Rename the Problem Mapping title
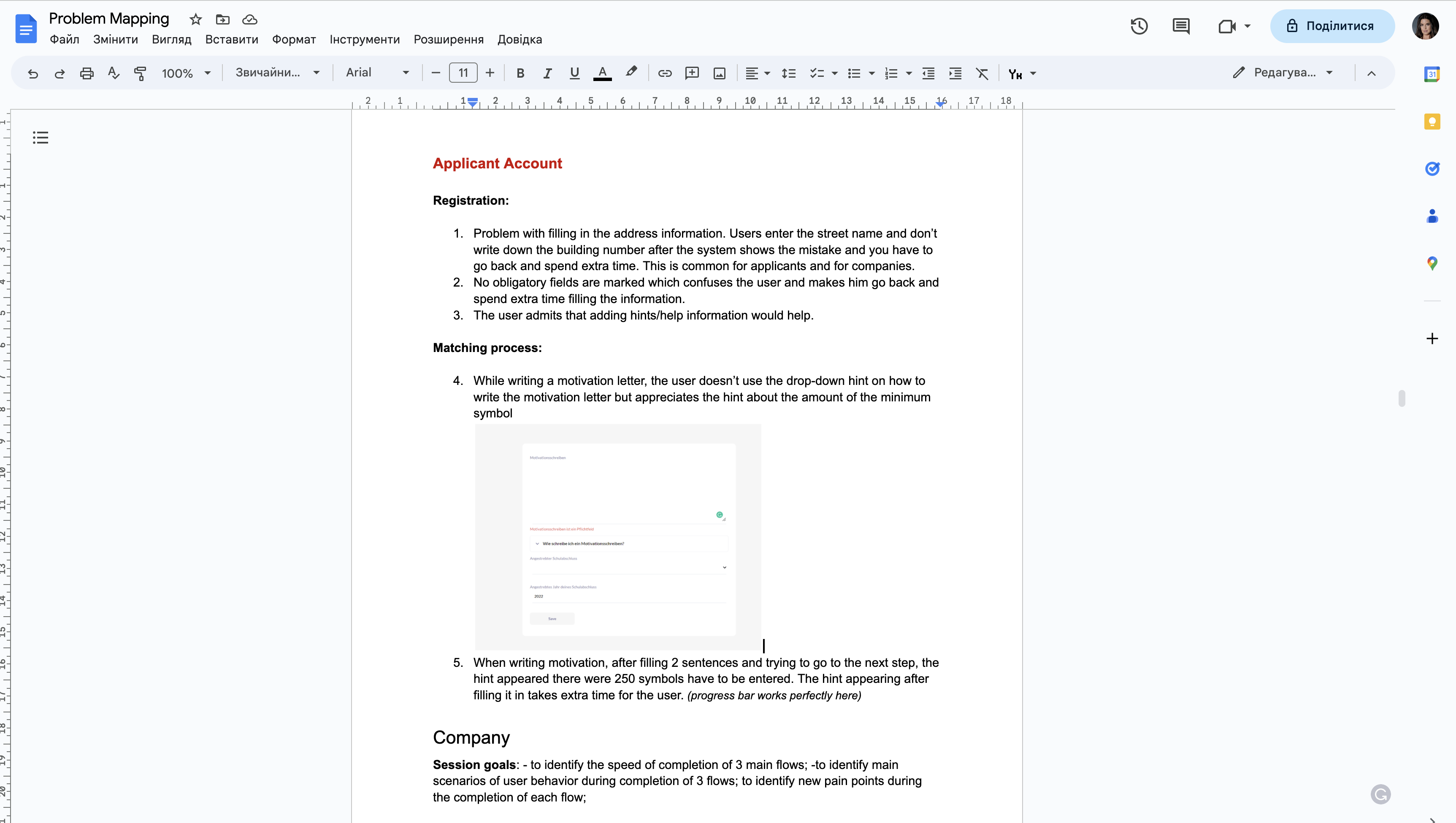 point(109,19)
